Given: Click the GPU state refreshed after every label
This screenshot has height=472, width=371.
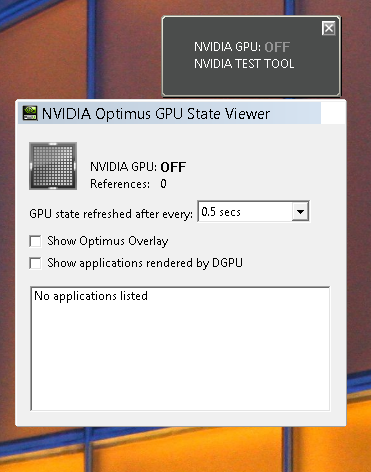Looking at the screenshot, I should click(x=111, y=214).
